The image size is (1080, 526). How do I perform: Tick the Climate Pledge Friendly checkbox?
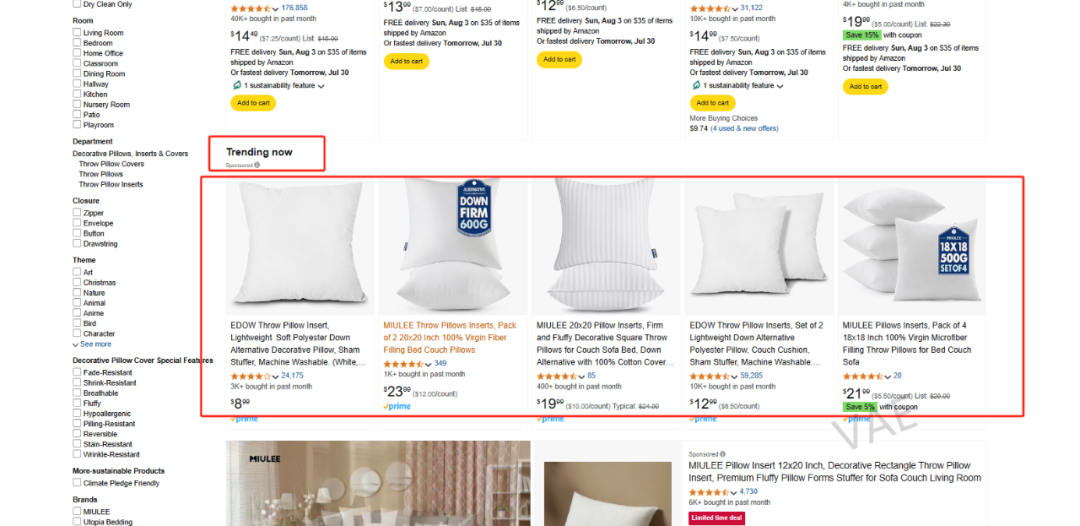click(77, 483)
